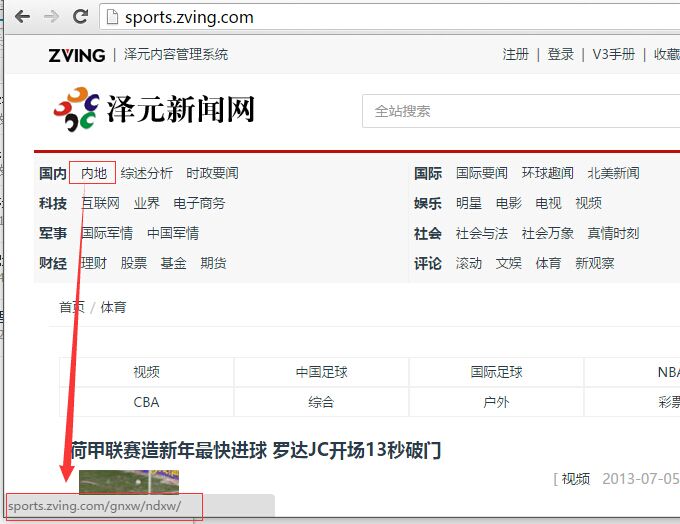The height and width of the screenshot is (524, 680).
Task: Switch to the CBA tab
Action: coord(146,402)
